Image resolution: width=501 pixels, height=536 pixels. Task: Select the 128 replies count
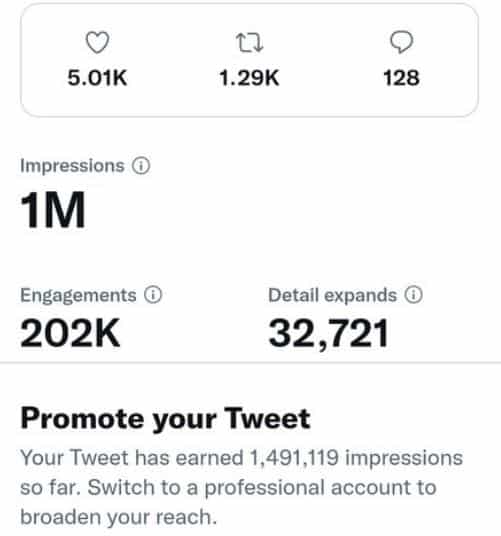click(401, 78)
